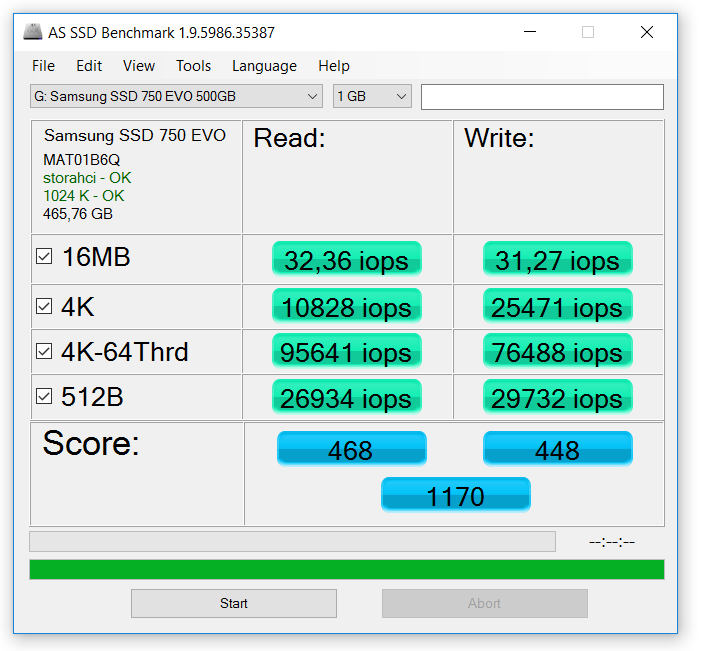Click the 95641 iops read result
Viewport: 701px width, 651px height.
[x=347, y=351]
